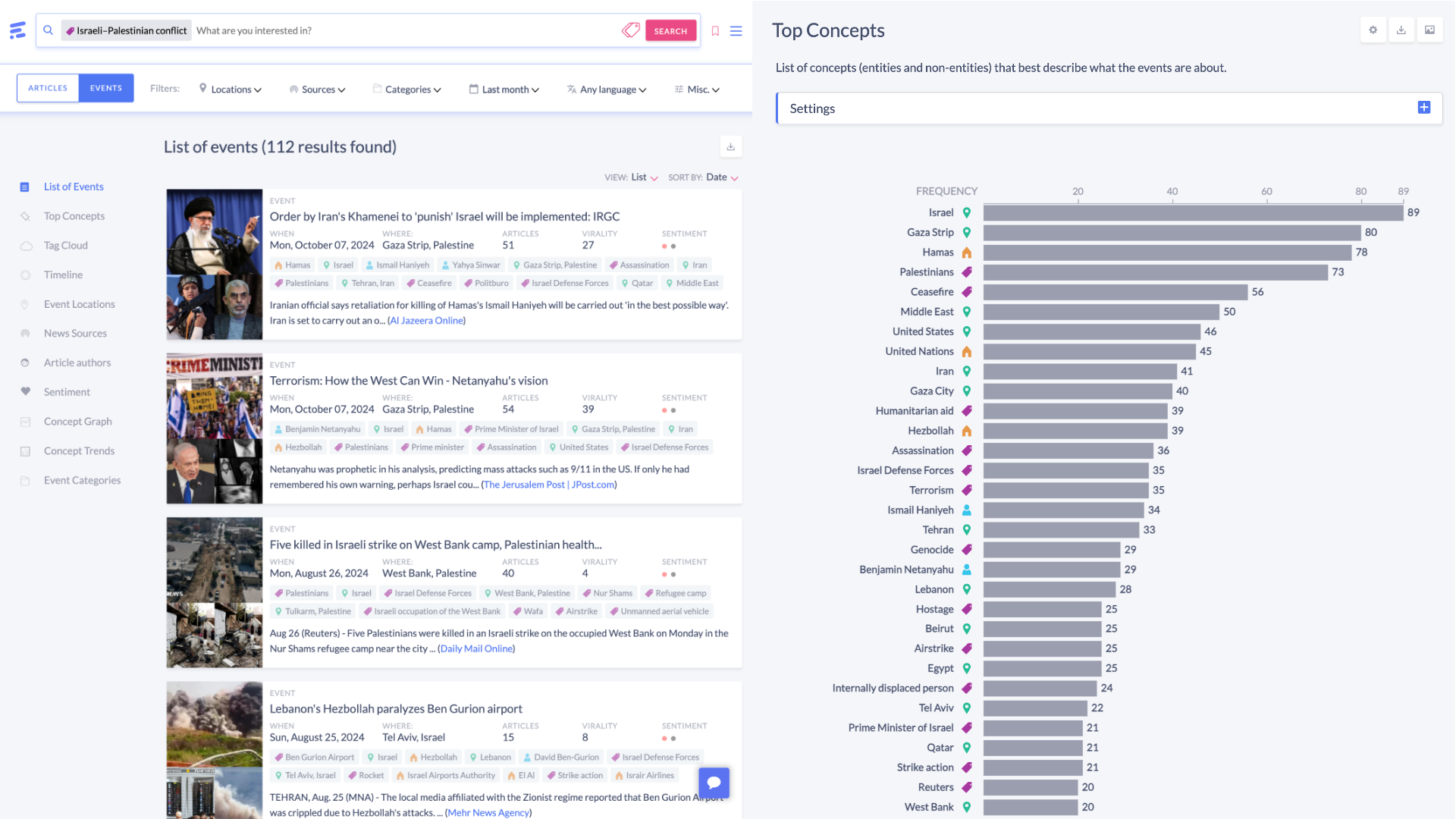The height and width of the screenshot is (819, 1456).
Task: Select Concept Graph sidebar item
Action: pyautogui.click(x=77, y=422)
